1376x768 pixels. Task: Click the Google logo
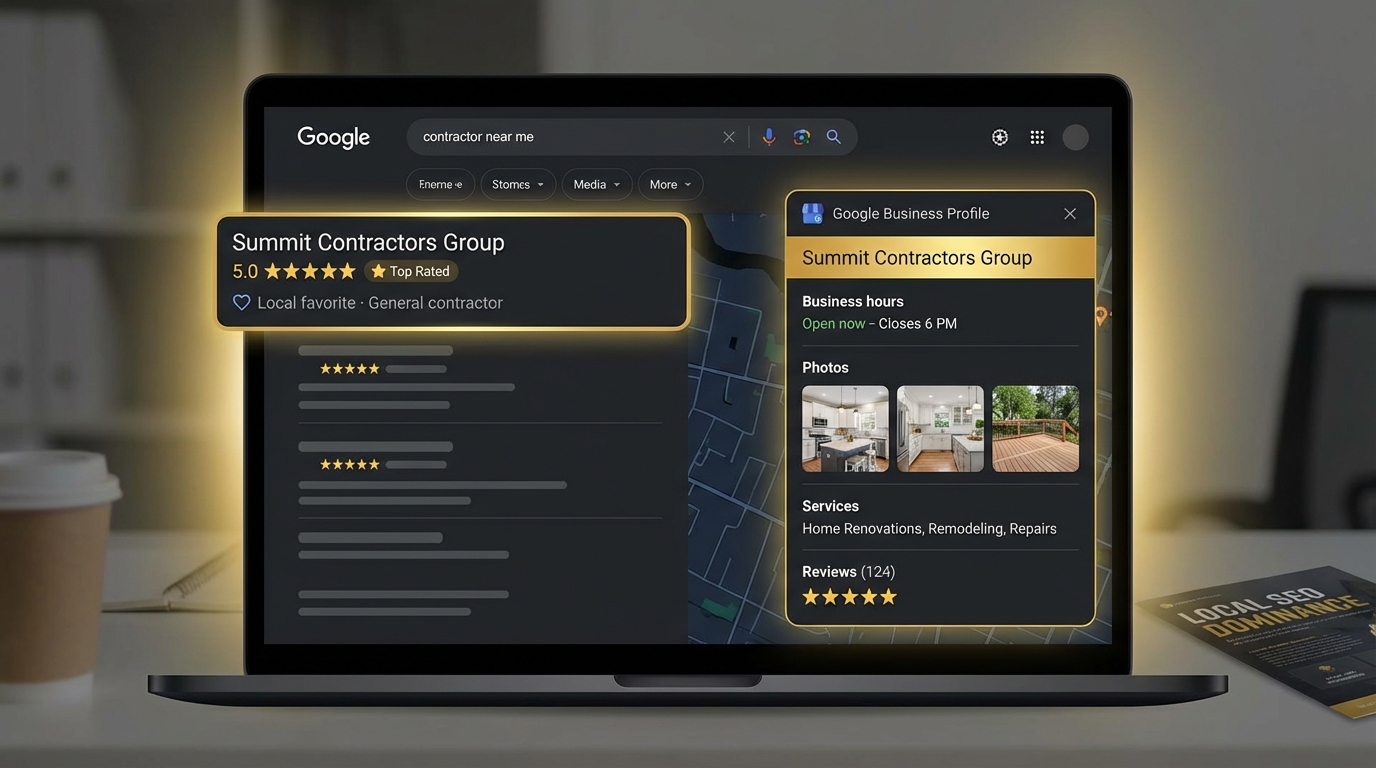333,137
